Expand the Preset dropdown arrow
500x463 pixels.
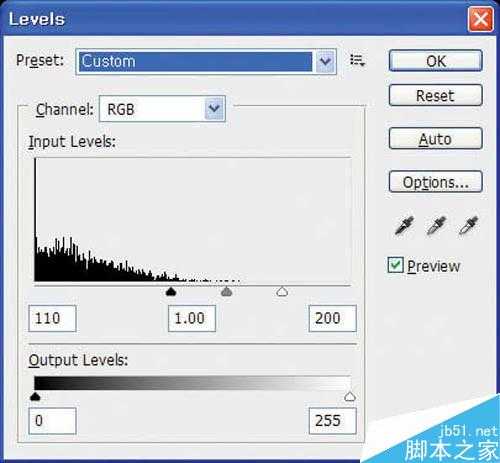pos(325,61)
